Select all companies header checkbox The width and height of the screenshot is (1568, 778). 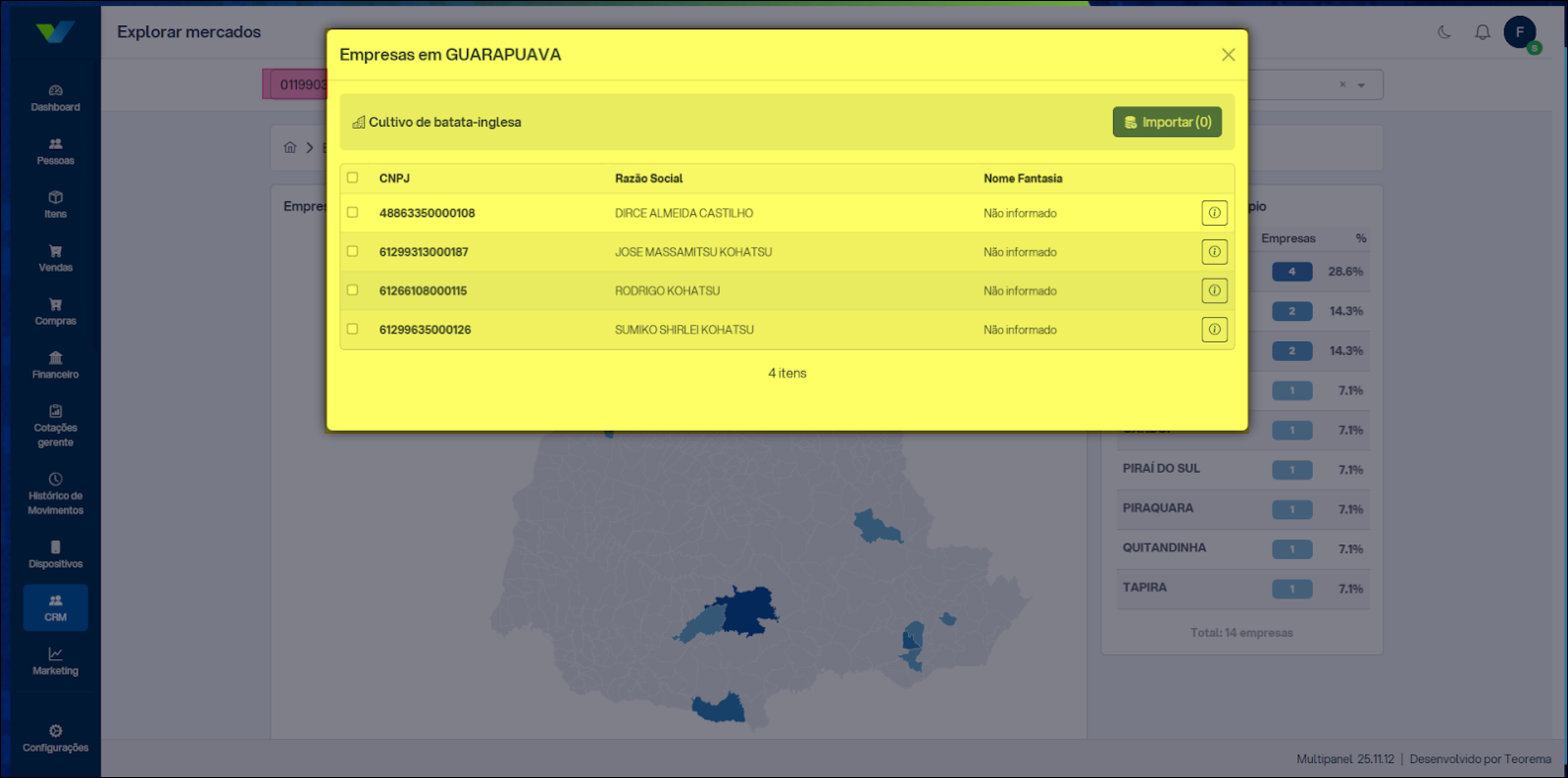point(353,178)
